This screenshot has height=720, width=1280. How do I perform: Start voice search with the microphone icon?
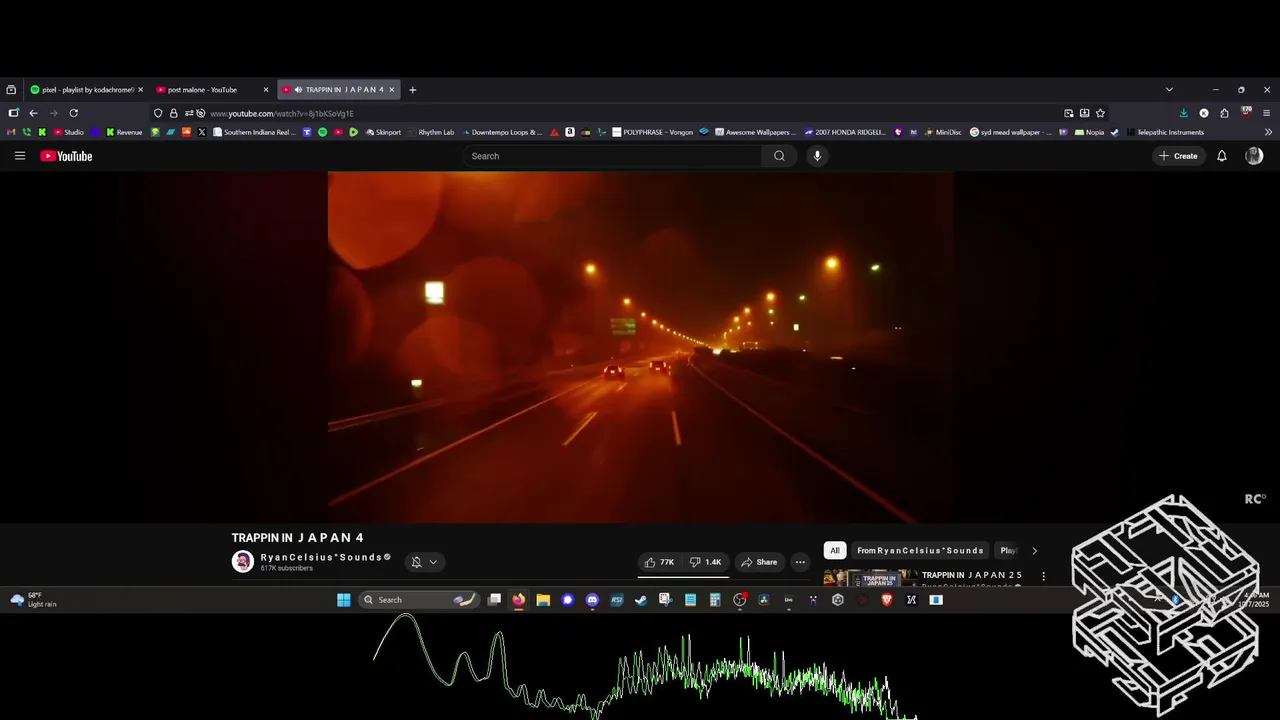click(817, 156)
